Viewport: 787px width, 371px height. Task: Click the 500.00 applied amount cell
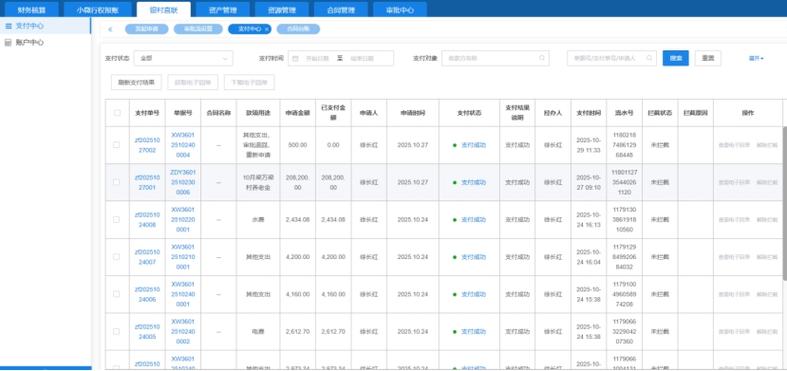[298, 145]
